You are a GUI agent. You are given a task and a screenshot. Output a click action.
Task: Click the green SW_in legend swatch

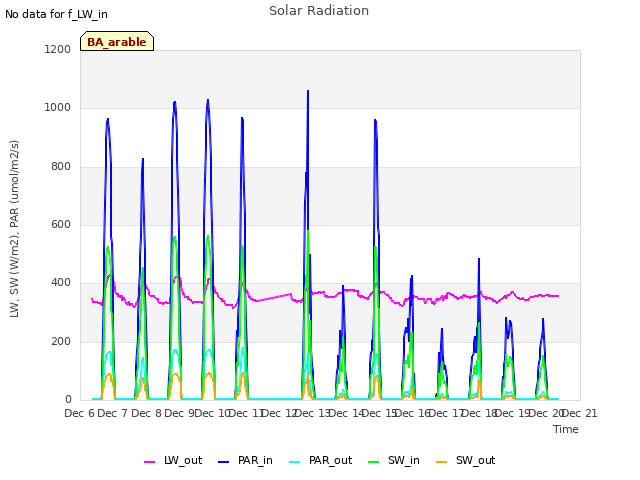[373, 462]
